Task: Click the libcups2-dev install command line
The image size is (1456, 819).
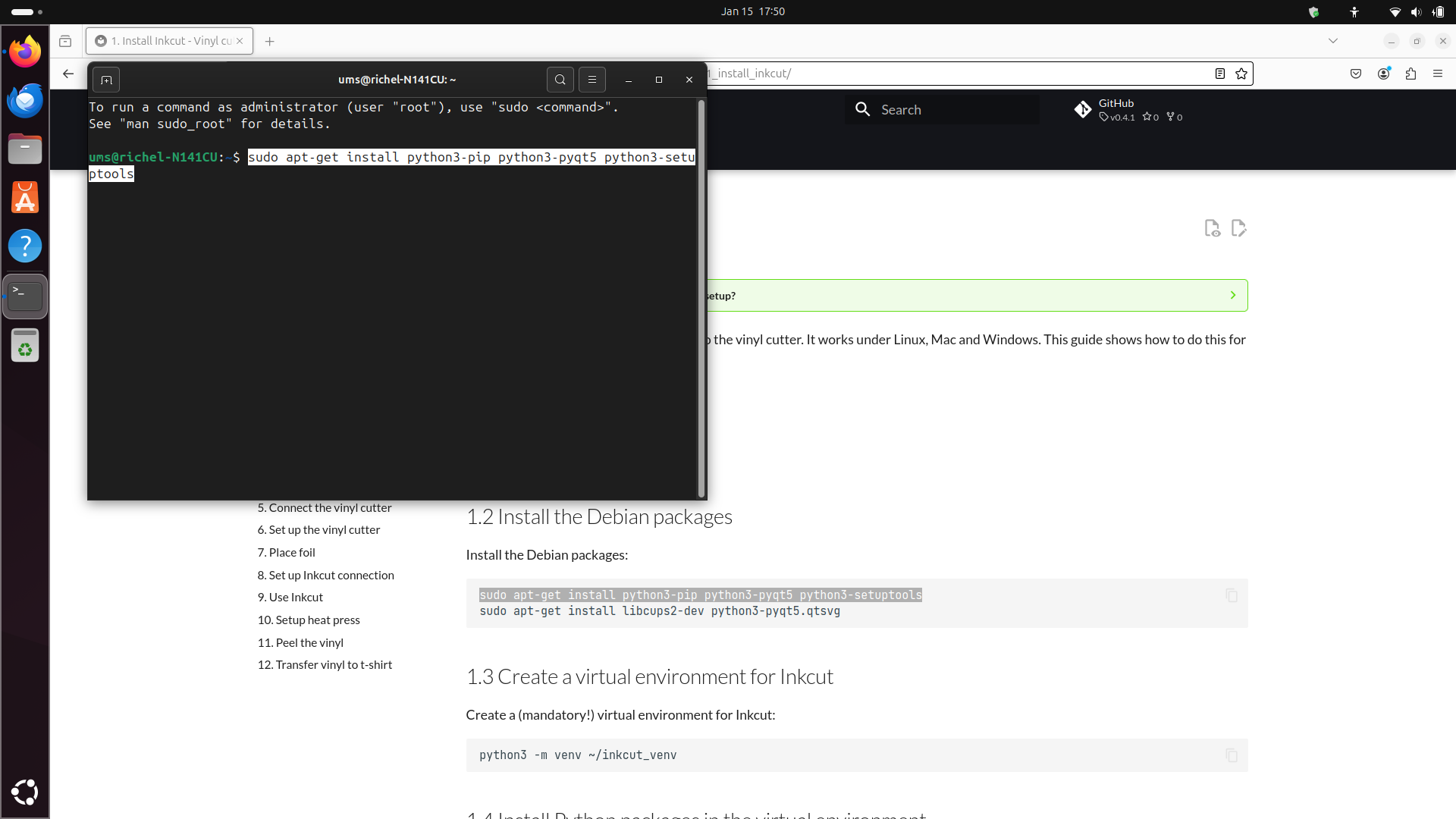Action: [x=660, y=611]
